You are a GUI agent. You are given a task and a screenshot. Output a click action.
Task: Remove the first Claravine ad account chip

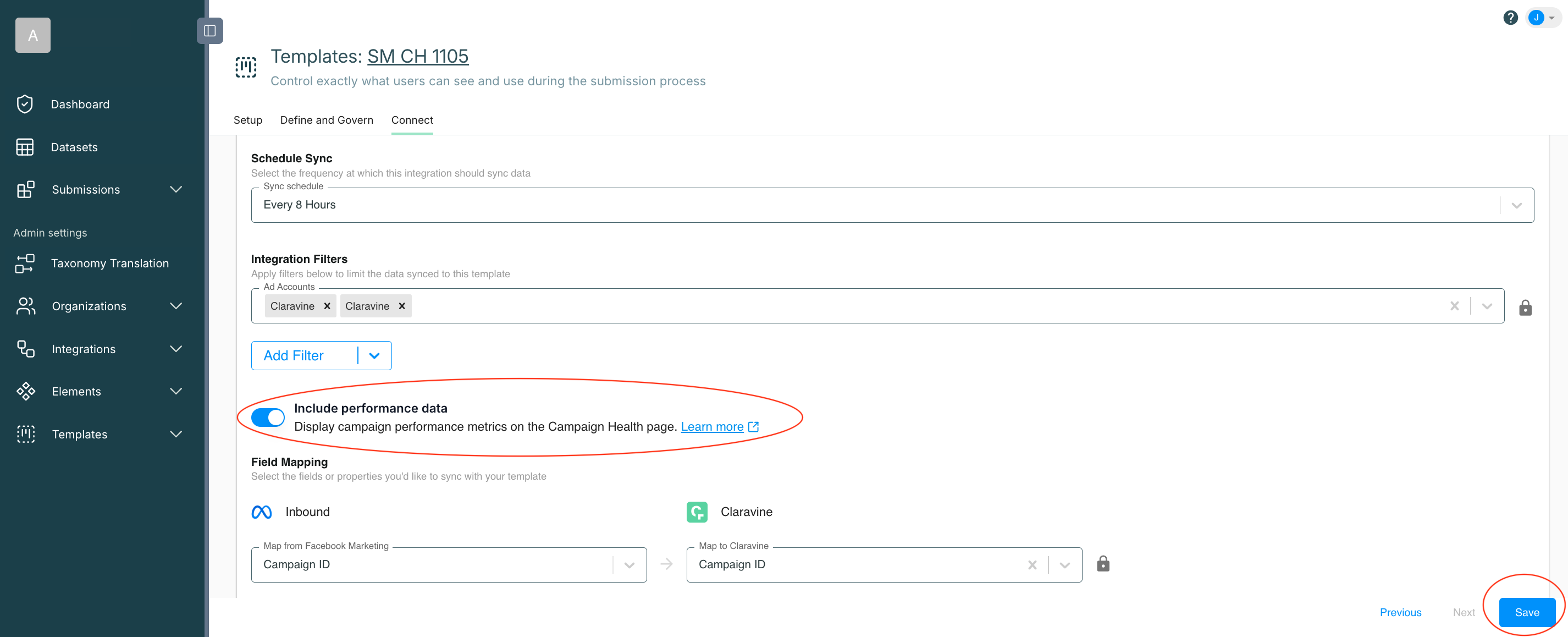point(327,306)
